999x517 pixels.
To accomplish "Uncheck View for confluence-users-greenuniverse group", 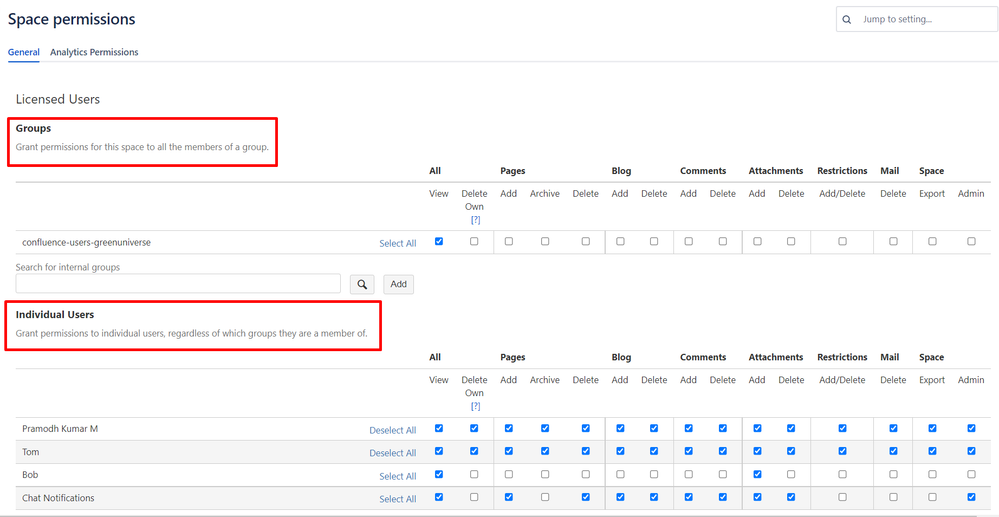I will [439, 242].
